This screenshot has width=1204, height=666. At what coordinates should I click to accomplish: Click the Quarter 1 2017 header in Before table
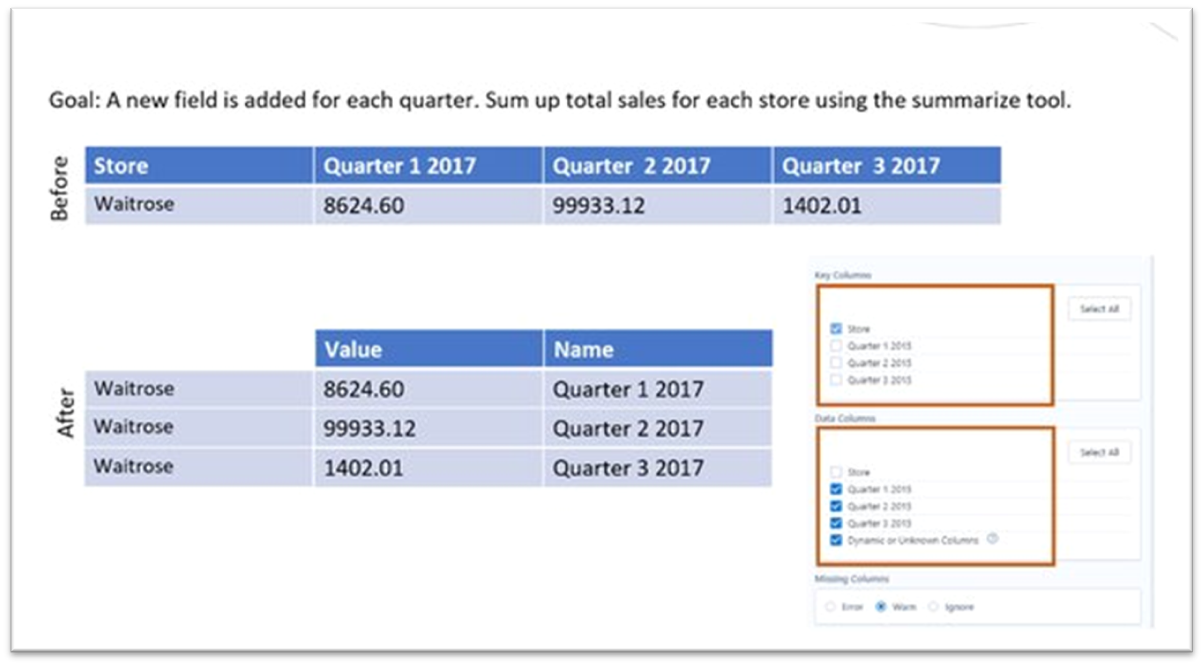point(428,165)
